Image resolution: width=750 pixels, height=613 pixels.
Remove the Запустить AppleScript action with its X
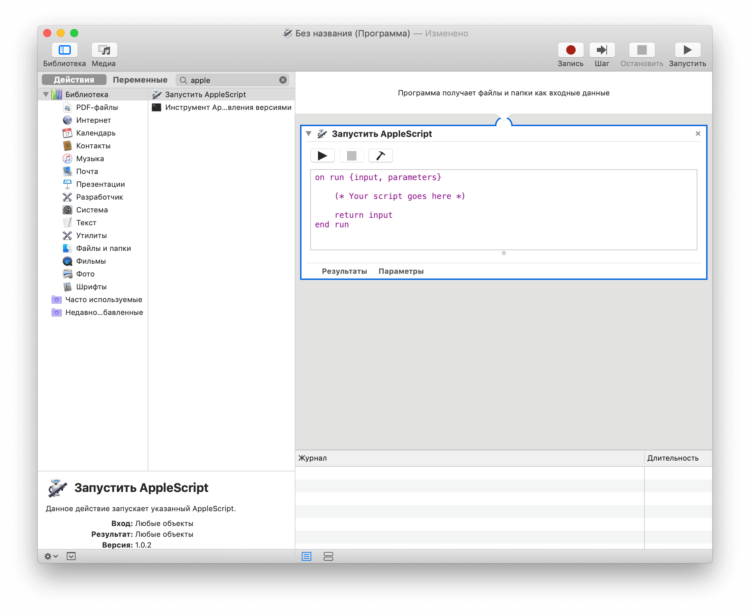(x=698, y=134)
